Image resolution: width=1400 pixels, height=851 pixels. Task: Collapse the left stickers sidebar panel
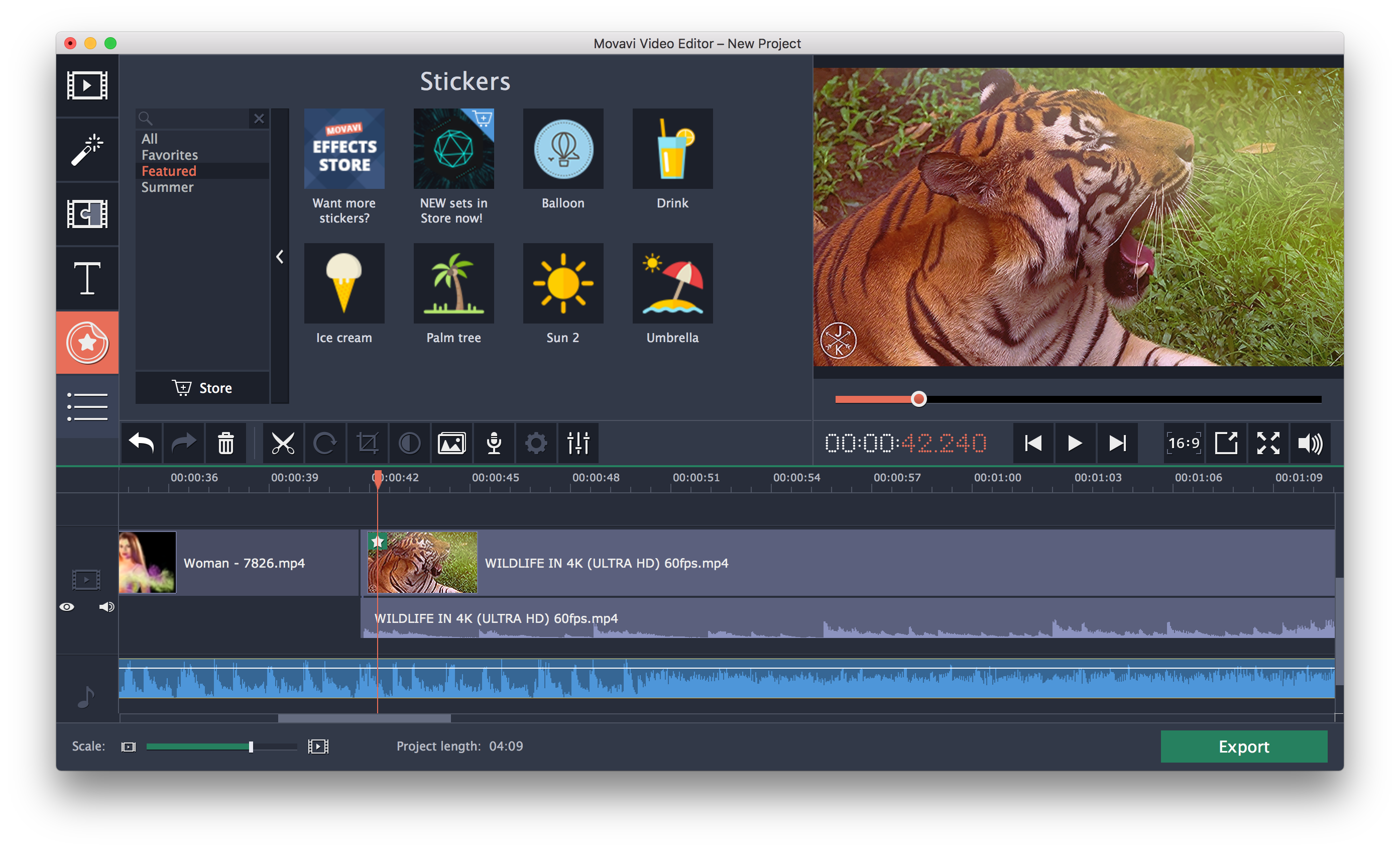tap(281, 258)
